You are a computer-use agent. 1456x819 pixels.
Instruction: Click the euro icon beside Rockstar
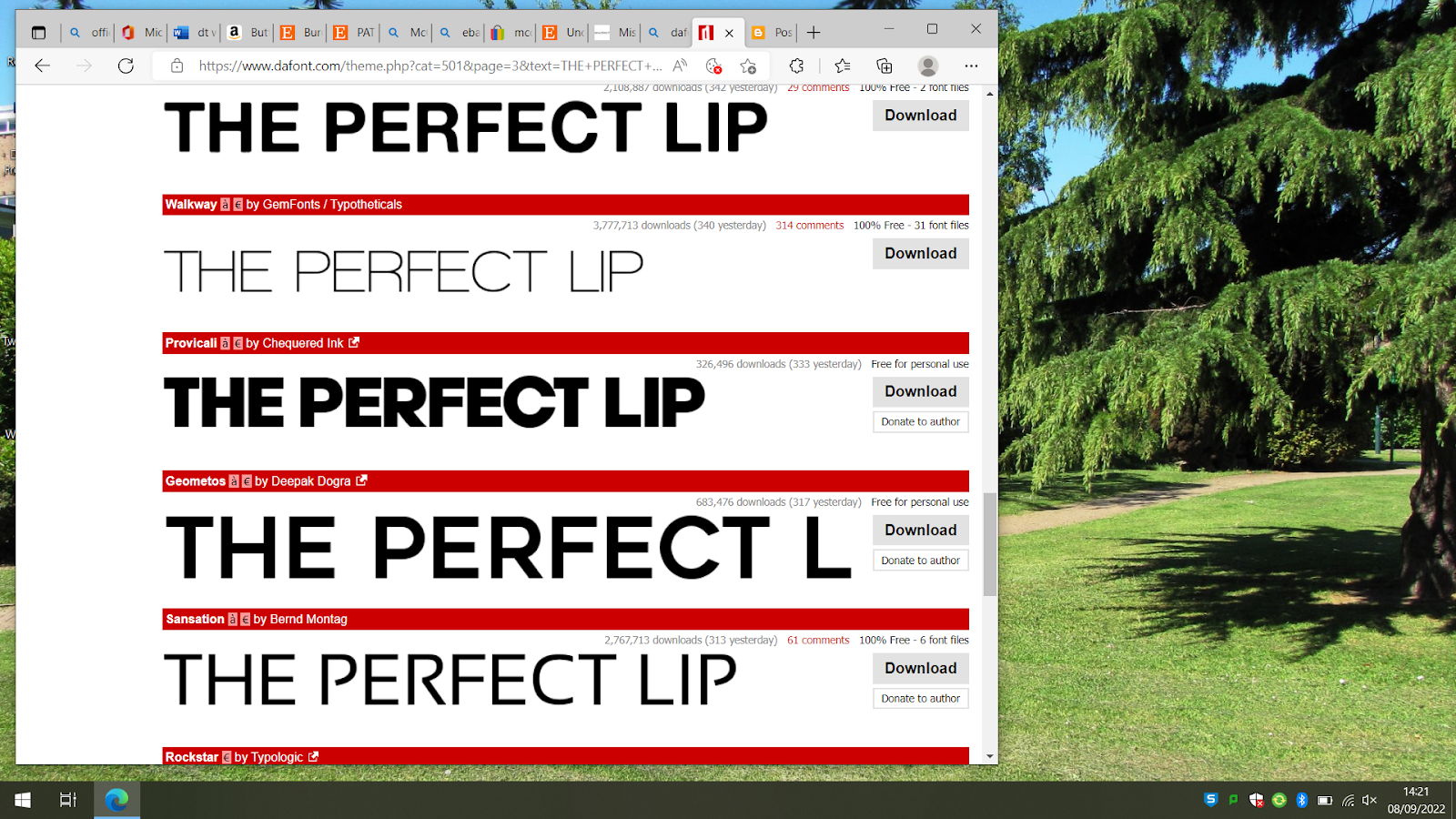(227, 757)
